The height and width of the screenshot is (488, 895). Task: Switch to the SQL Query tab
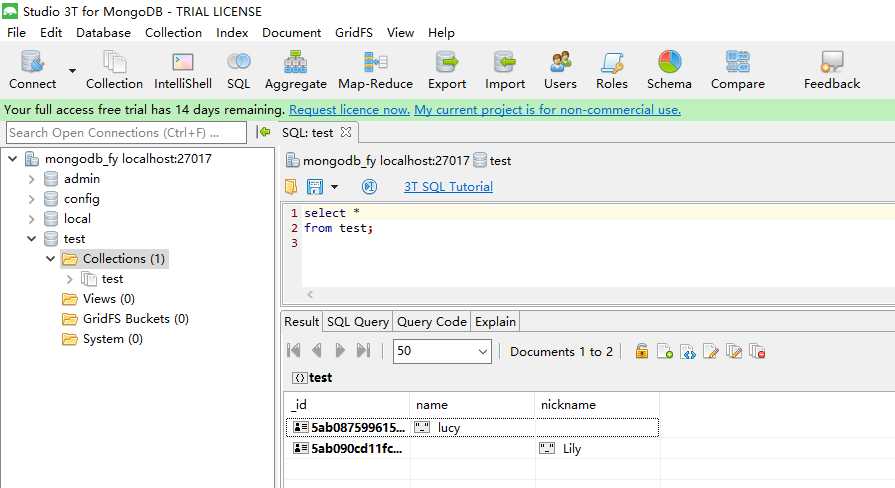pyautogui.click(x=358, y=322)
